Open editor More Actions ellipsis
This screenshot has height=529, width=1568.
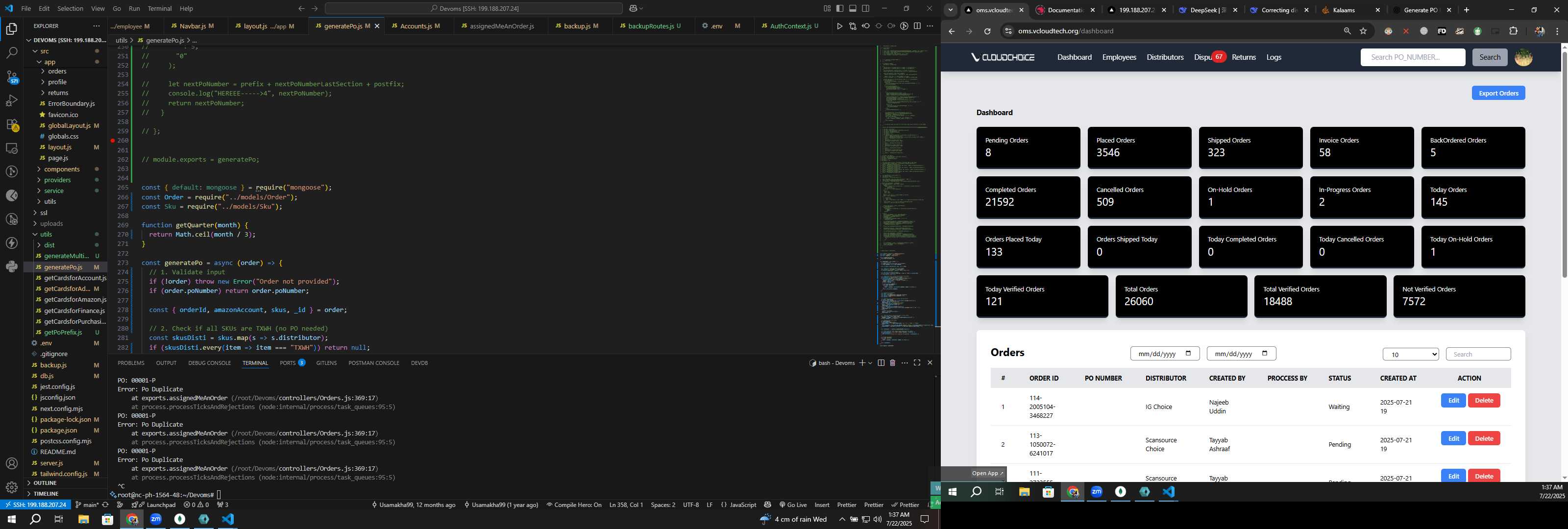coord(930,26)
